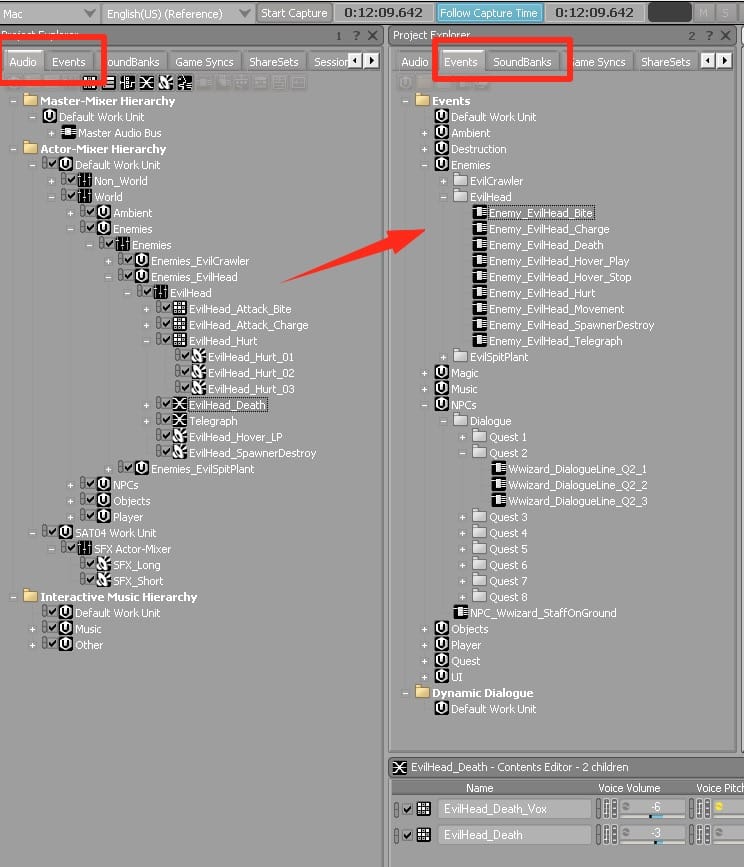Toggle inclusion checkbox for EvilHead_Hurt_01
Screen dimensions: 744x867
coord(186,356)
